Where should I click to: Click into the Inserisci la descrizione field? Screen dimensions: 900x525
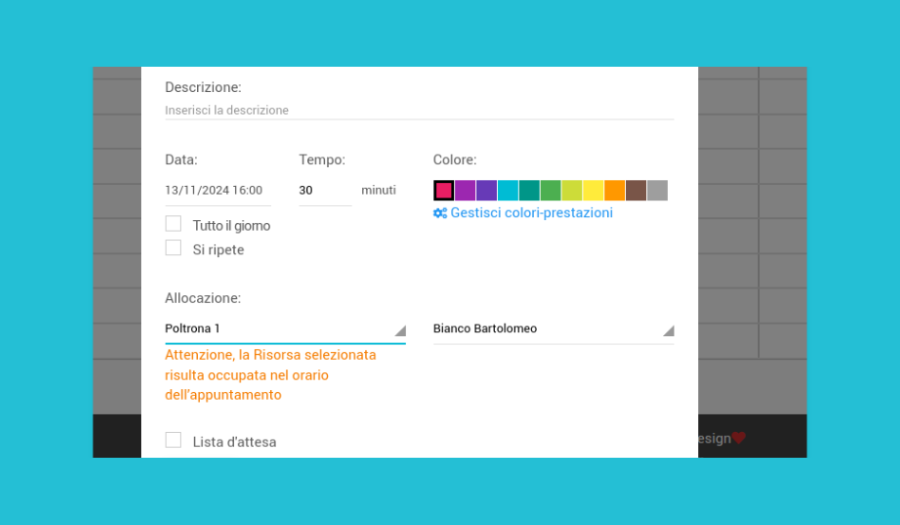click(x=419, y=110)
